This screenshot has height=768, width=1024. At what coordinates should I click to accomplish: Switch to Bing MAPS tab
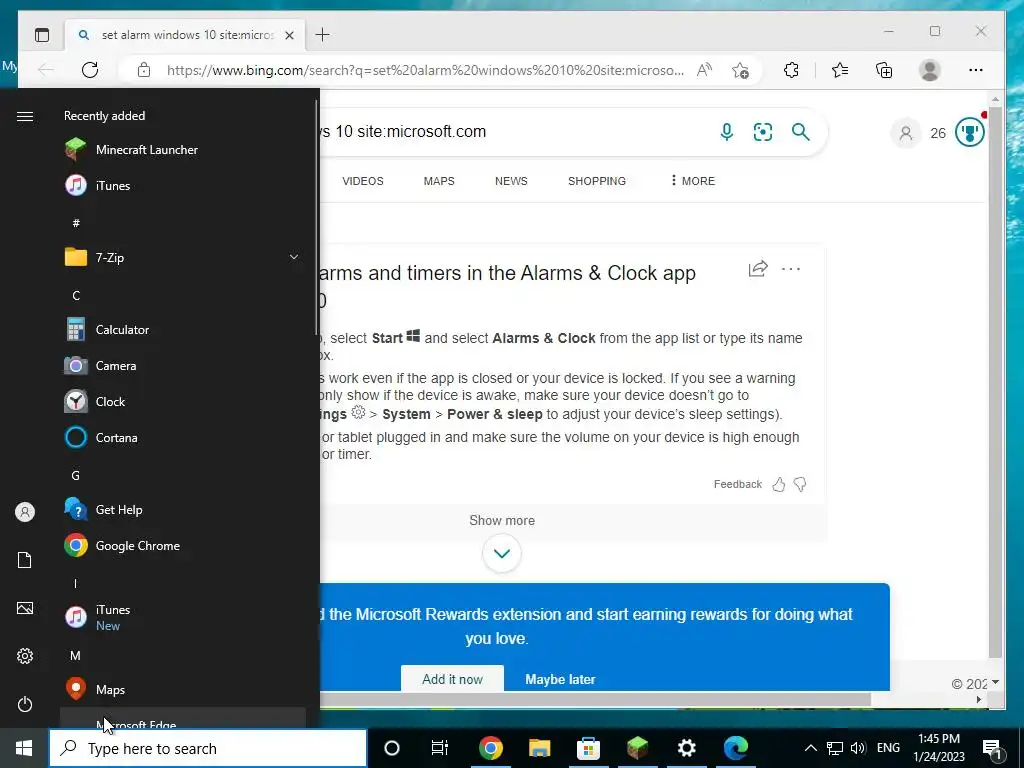(439, 181)
